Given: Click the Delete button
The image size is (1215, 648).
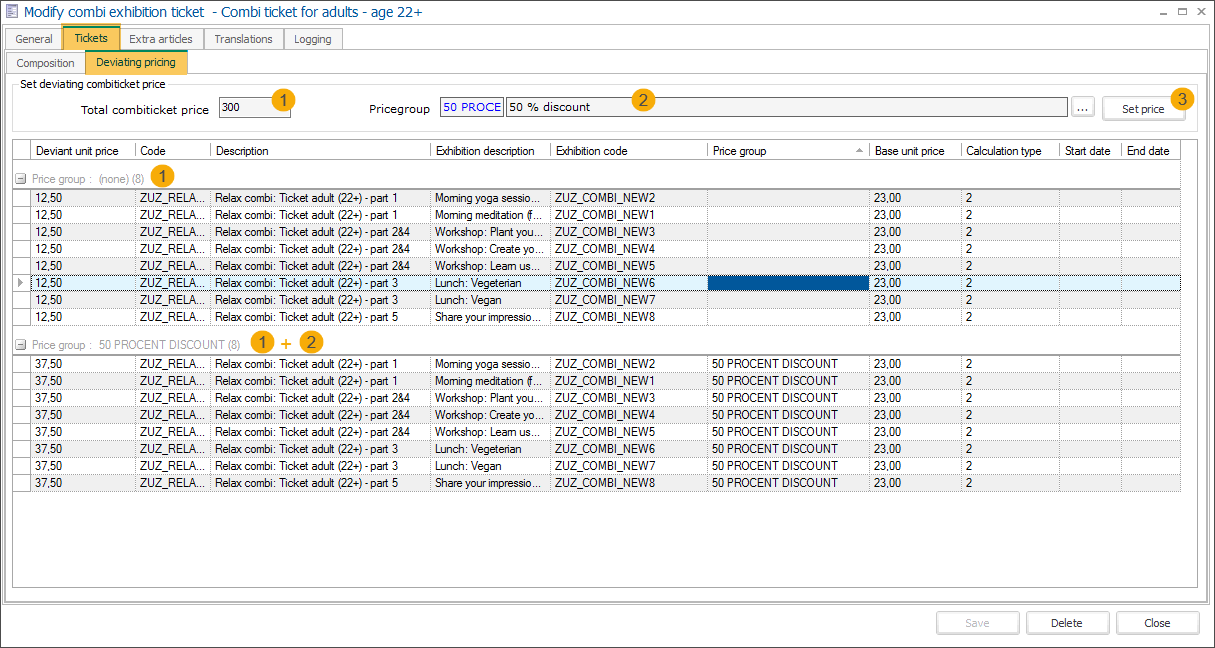Looking at the screenshot, I should [1067, 622].
